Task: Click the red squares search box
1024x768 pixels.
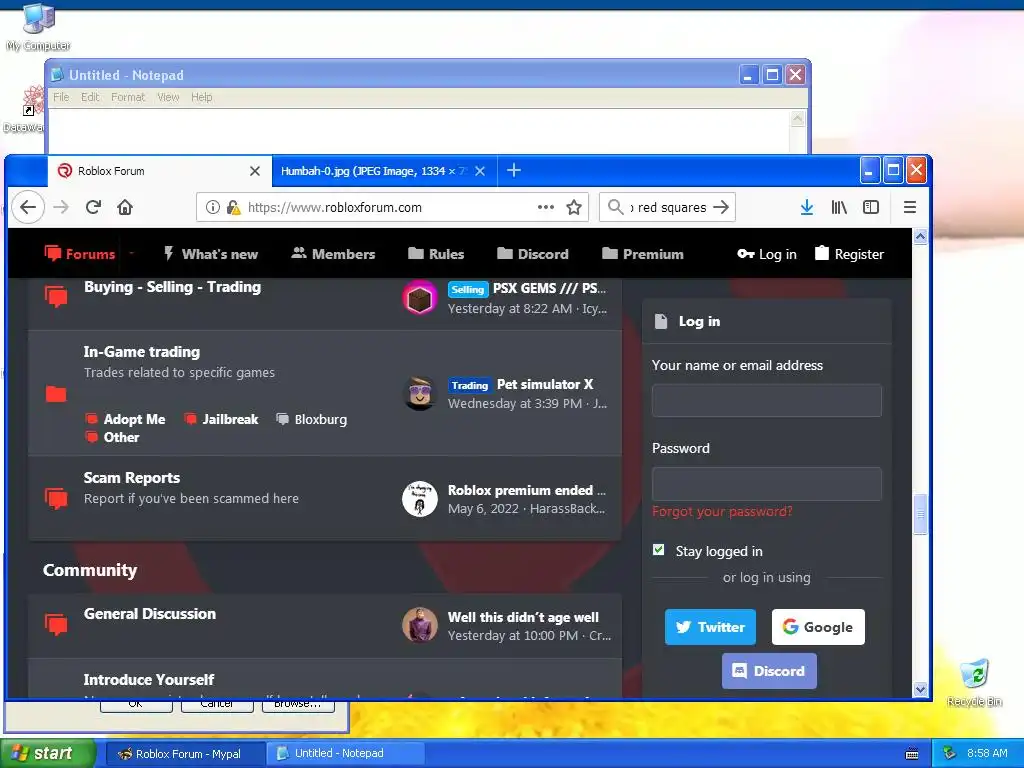Action: coord(668,208)
